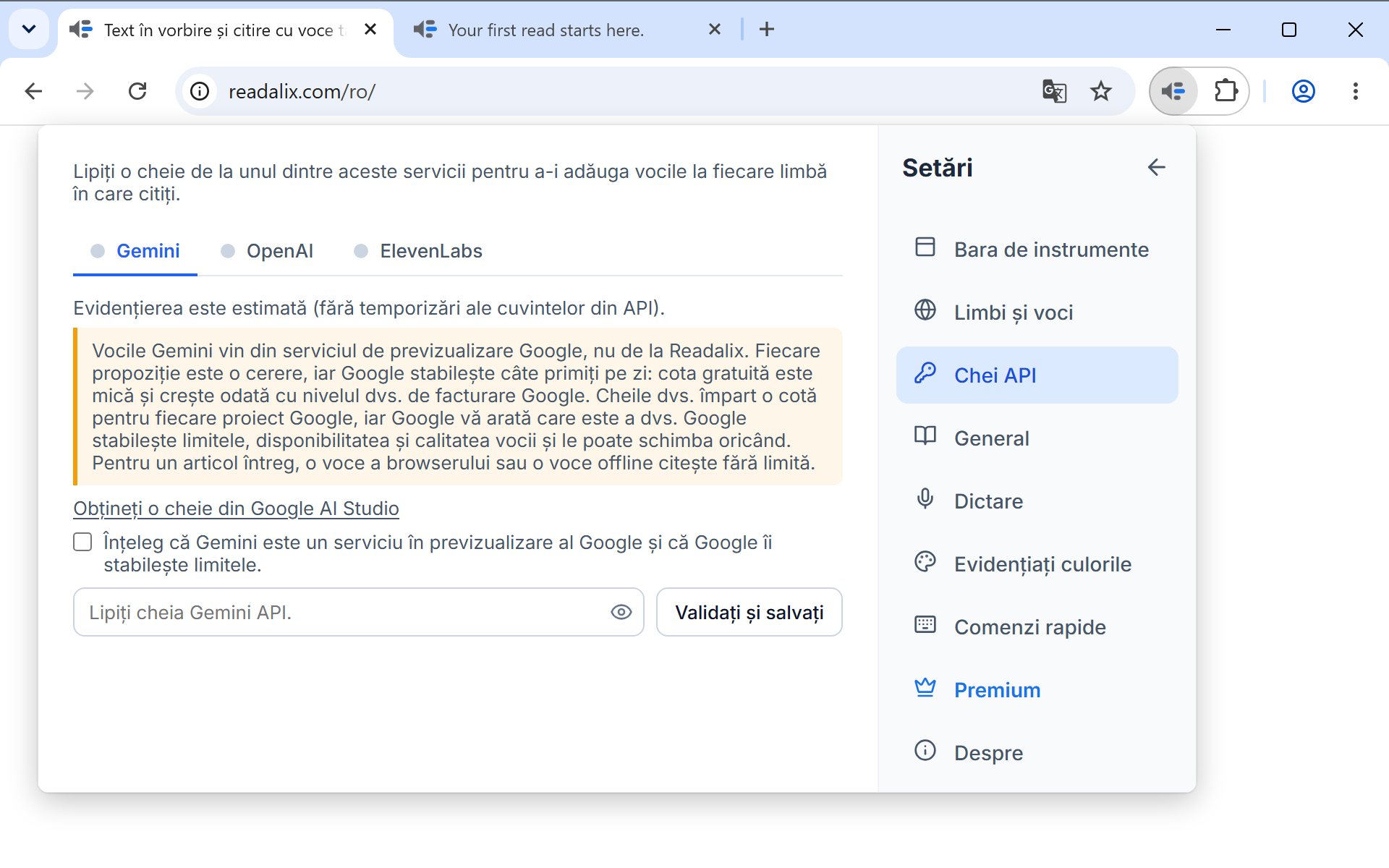
Task: Switch to the Gemini tab
Action: 135,251
